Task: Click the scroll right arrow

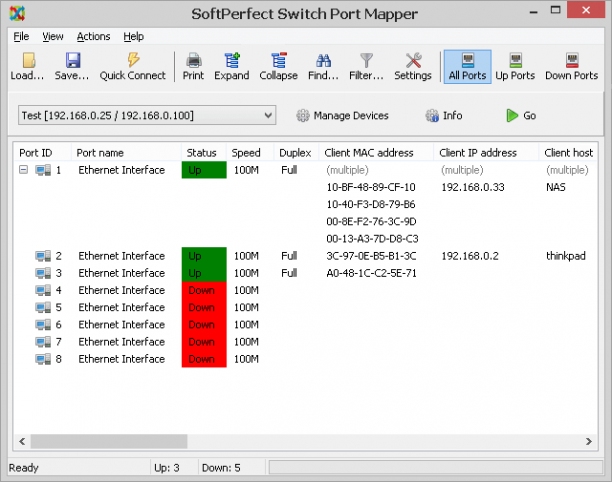Action: [589, 441]
